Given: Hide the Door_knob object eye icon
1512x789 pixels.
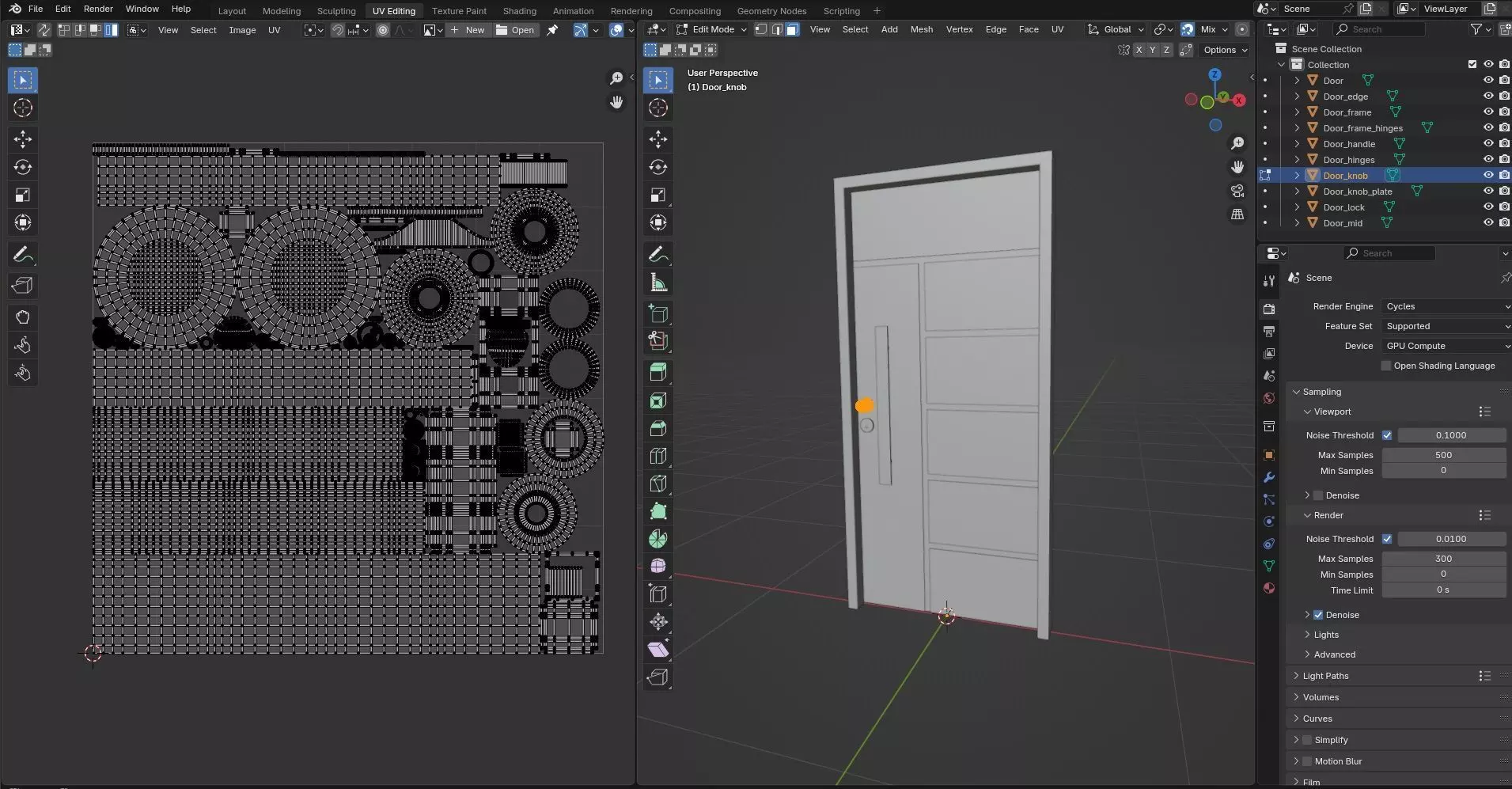Looking at the screenshot, I should 1488,176.
